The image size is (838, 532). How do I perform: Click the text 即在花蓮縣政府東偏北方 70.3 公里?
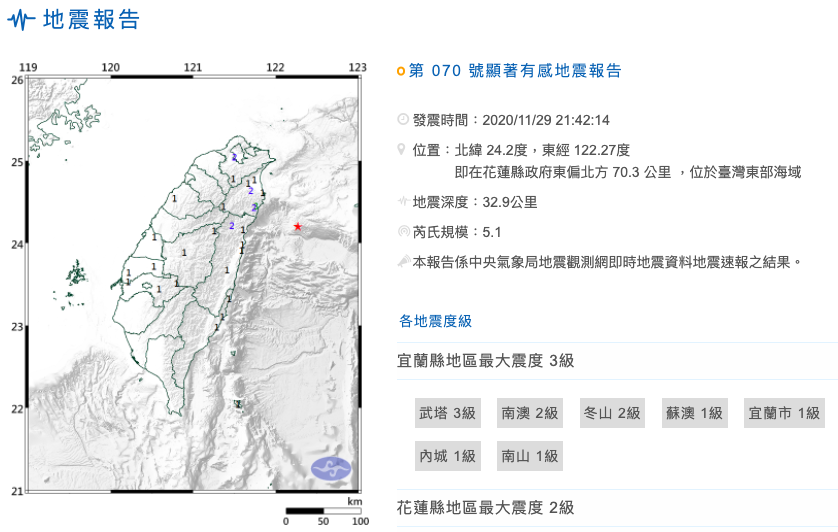point(562,172)
